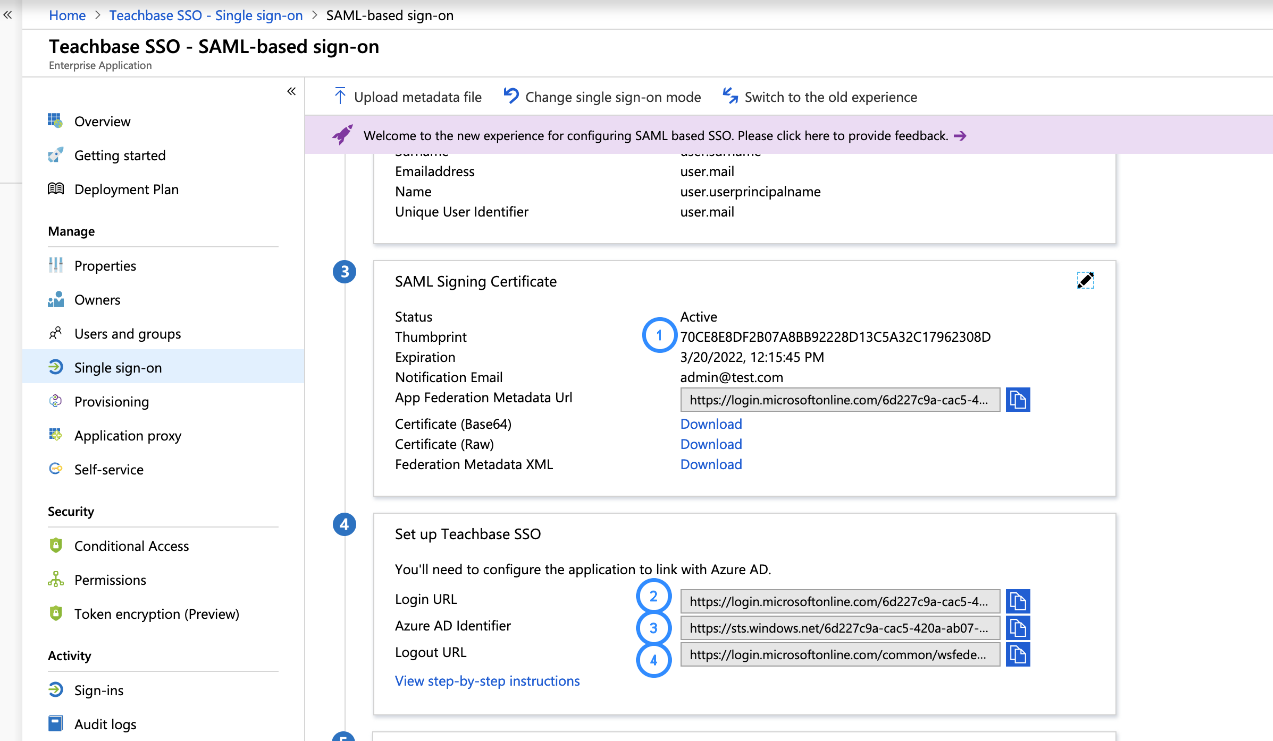Download the Federation Metadata XML
1273x741 pixels.
pyautogui.click(x=711, y=464)
